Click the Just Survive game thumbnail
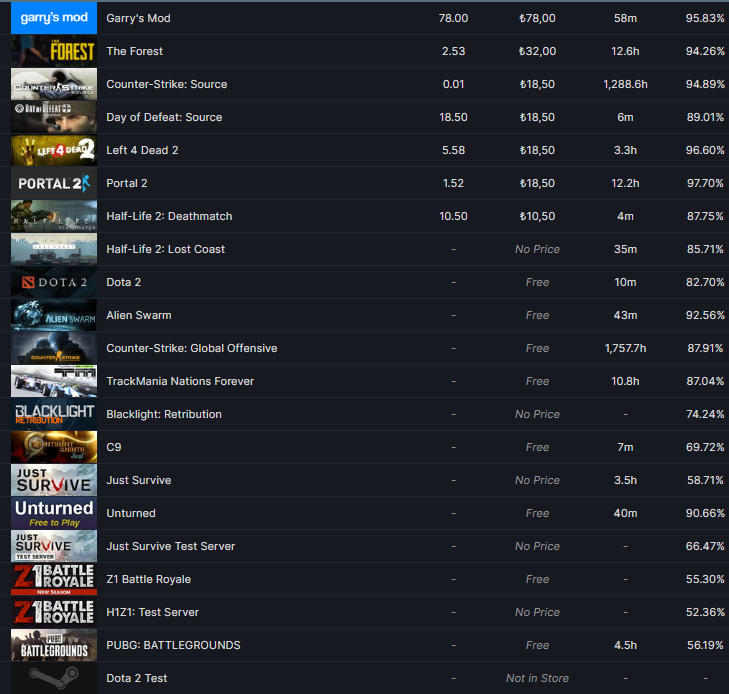 pyautogui.click(x=54, y=480)
